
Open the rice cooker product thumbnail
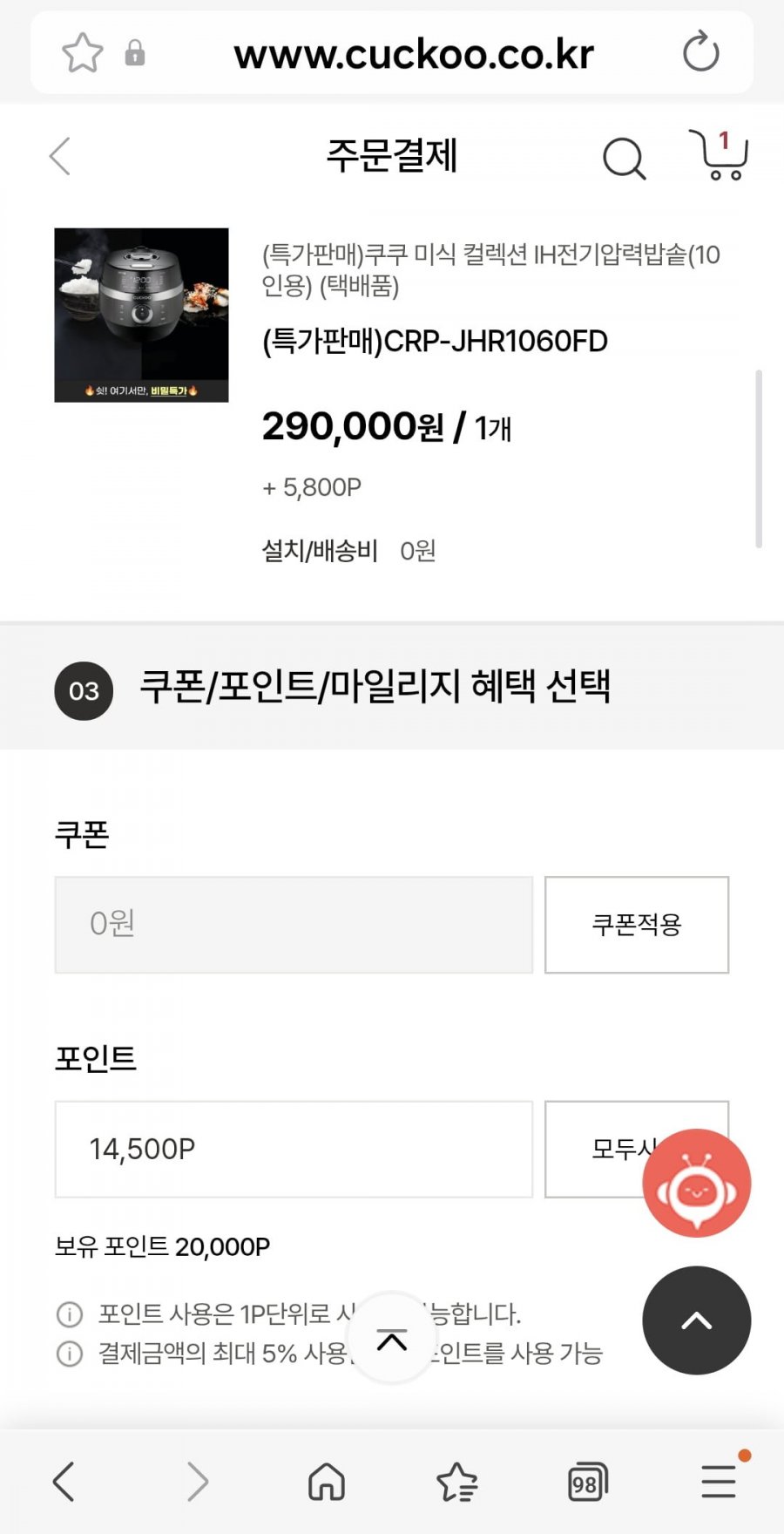141,315
